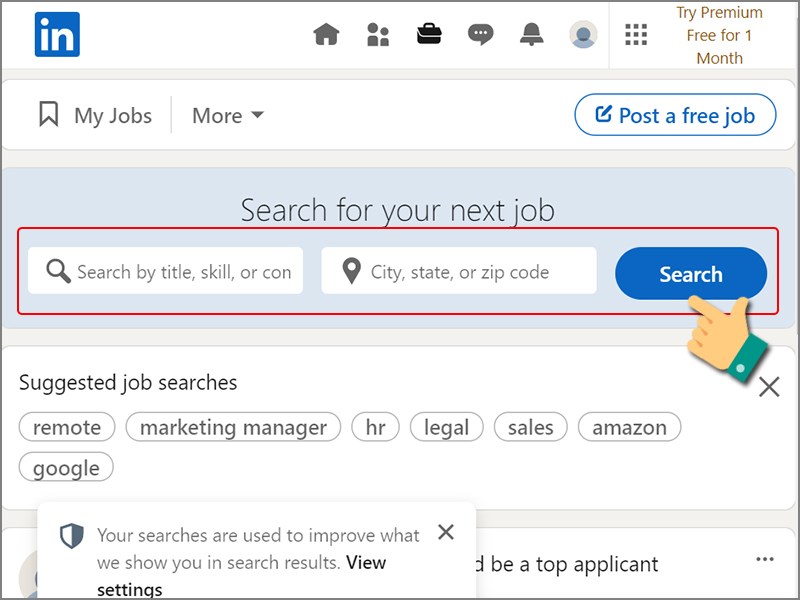Expand the More dropdown
Viewport: 800px width, 600px height.
(228, 116)
